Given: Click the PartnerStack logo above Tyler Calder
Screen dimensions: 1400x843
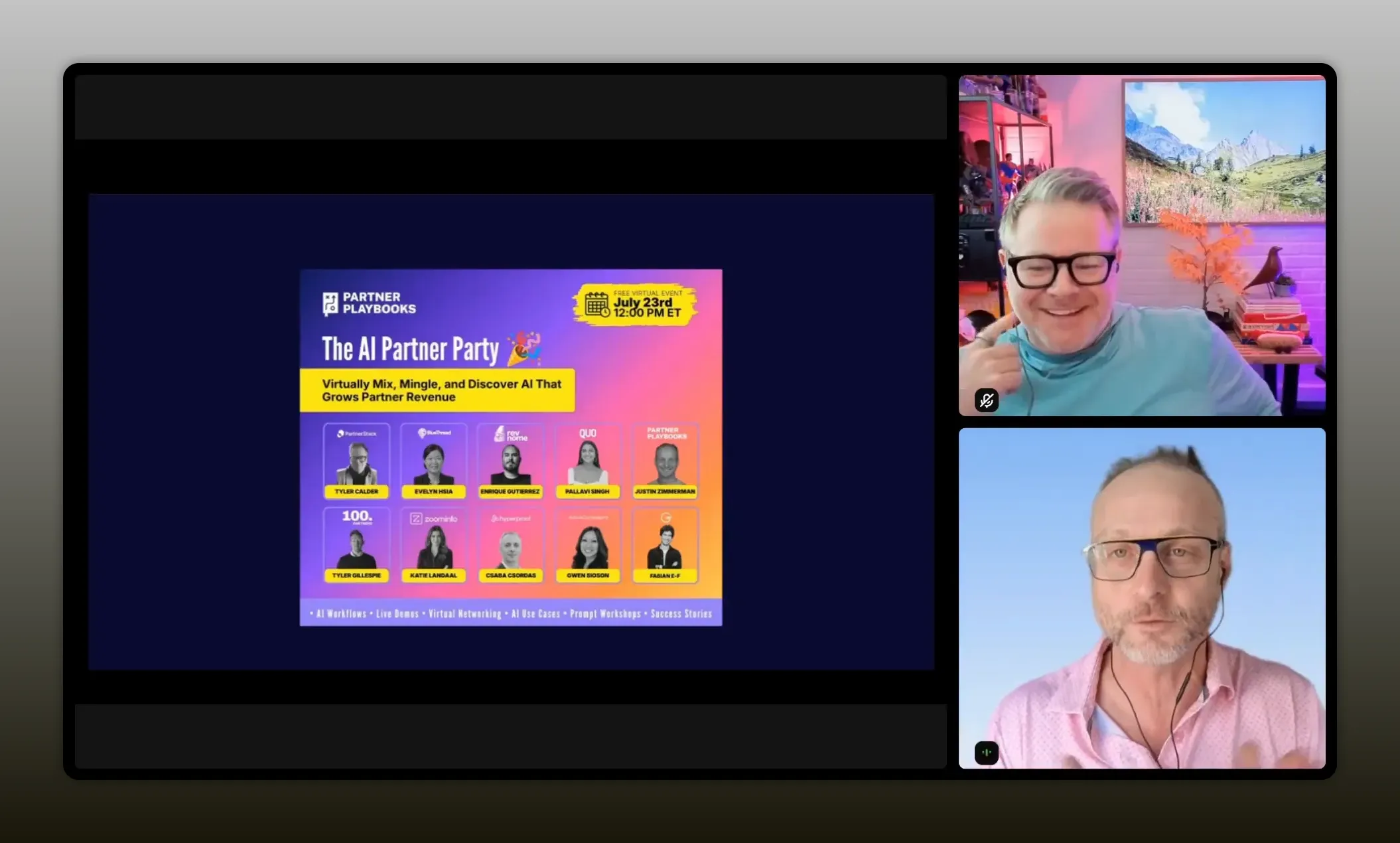Looking at the screenshot, I should coord(356,433).
